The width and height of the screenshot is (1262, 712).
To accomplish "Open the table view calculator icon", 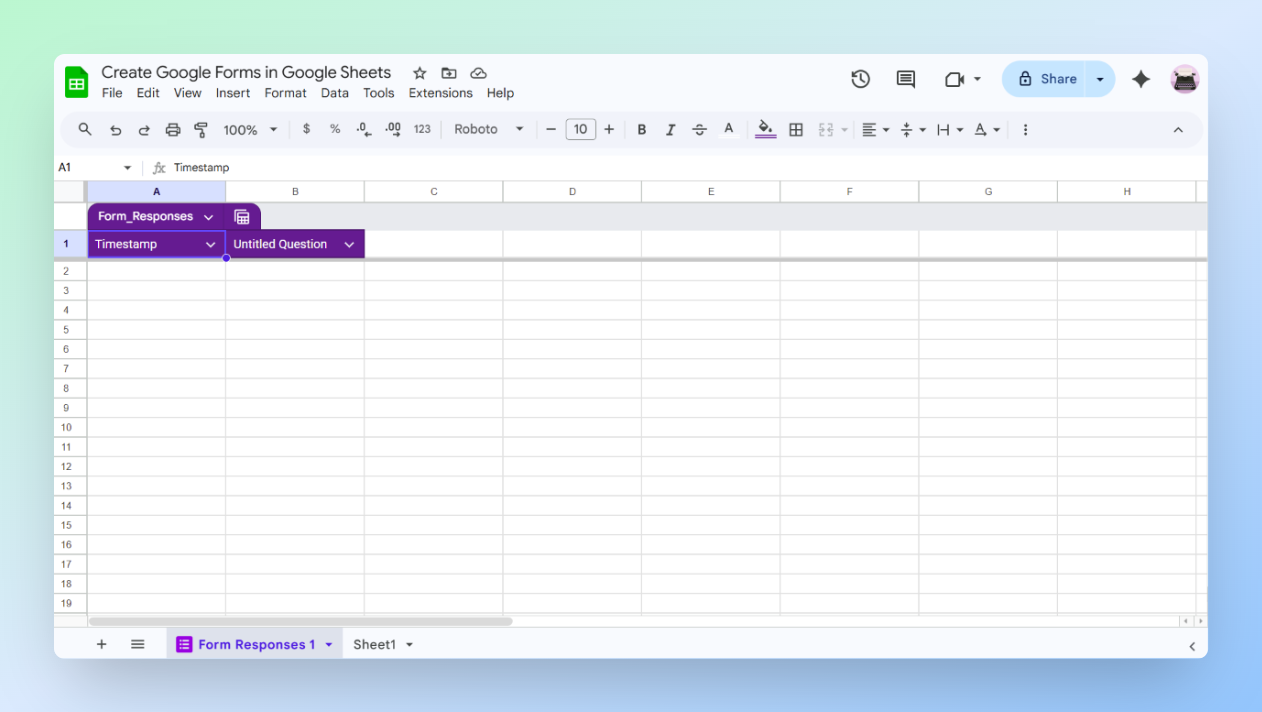I will pos(241,217).
